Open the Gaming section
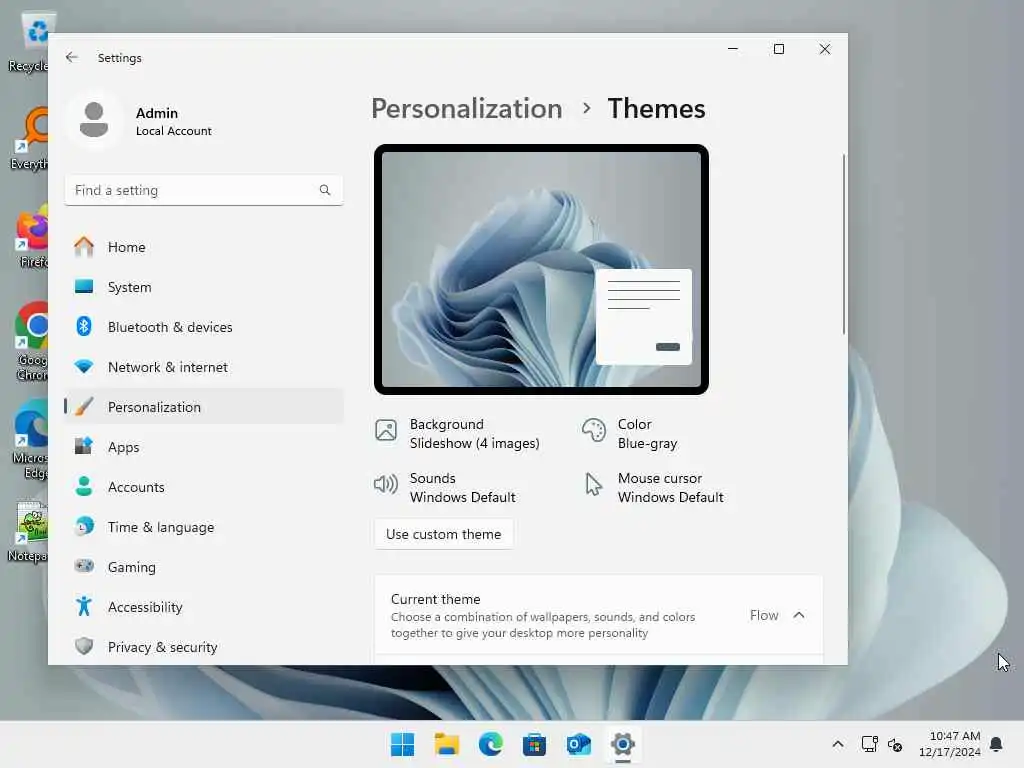1024x768 pixels. 204,567
